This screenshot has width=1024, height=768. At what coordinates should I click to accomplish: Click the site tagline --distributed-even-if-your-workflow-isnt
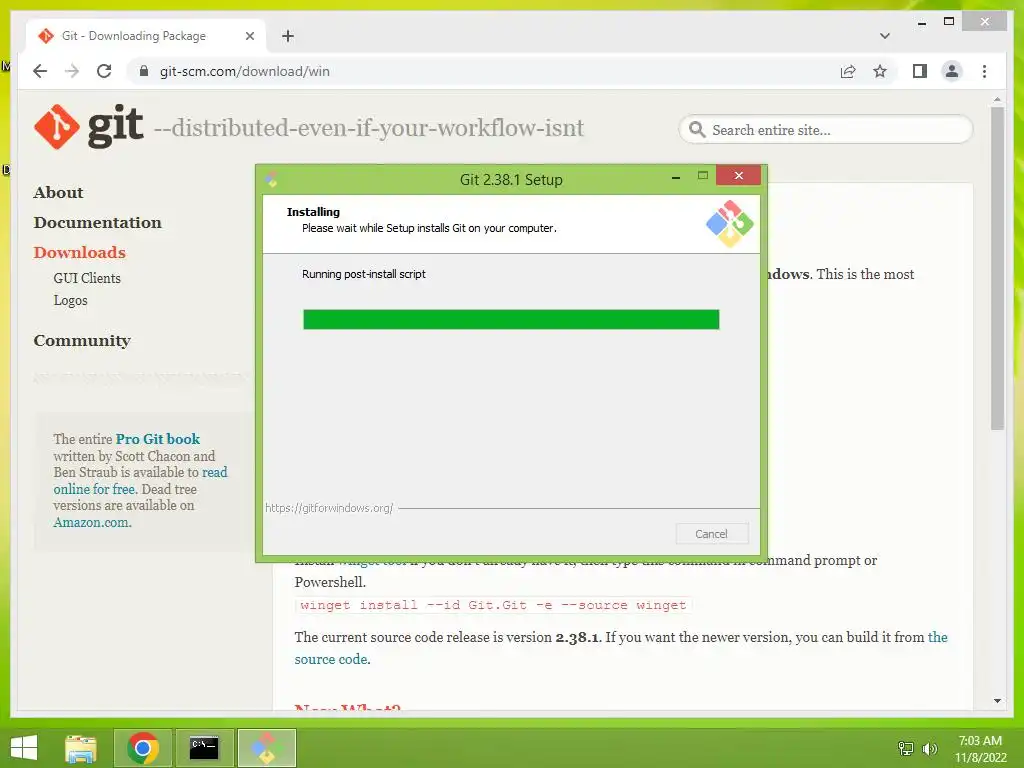pos(369,128)
